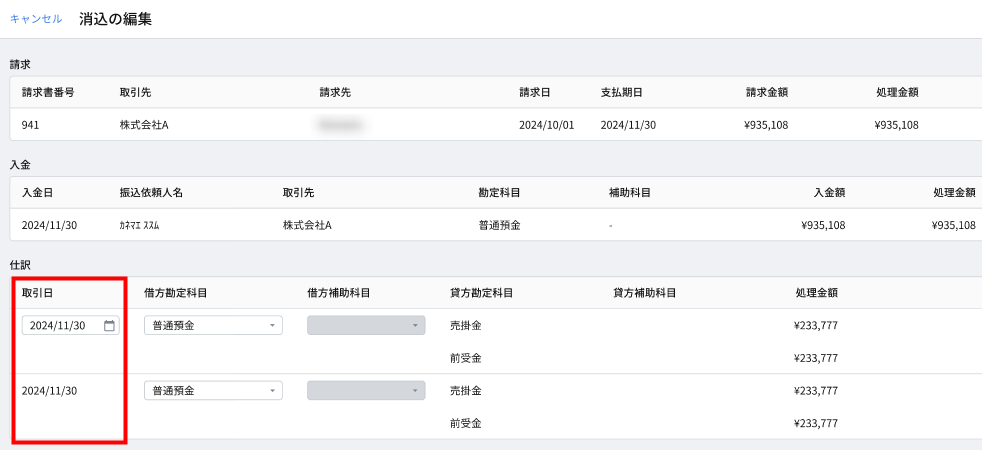Click second greyed 借方補助科目 dropdown

(366, 391)
